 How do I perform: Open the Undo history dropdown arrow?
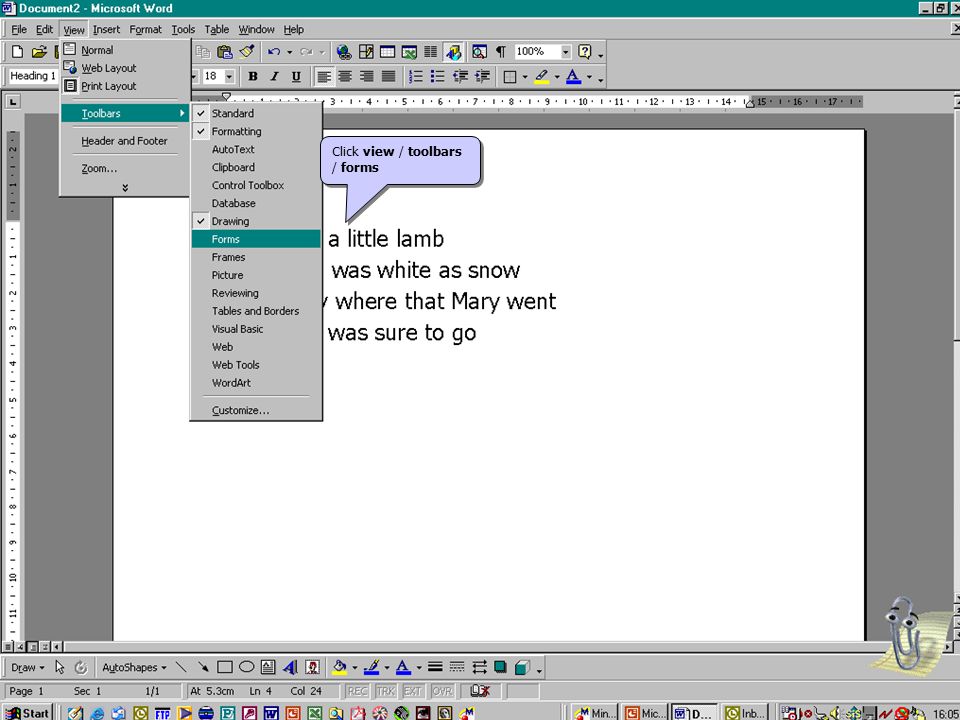[x=289, y=52]
